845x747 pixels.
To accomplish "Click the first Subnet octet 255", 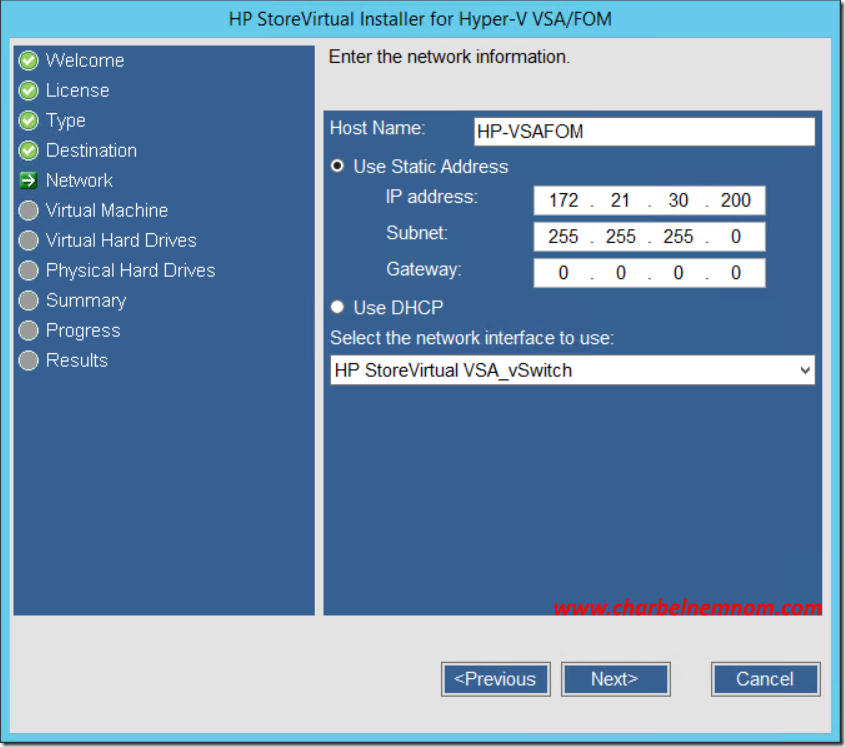I will coord(563,237).
